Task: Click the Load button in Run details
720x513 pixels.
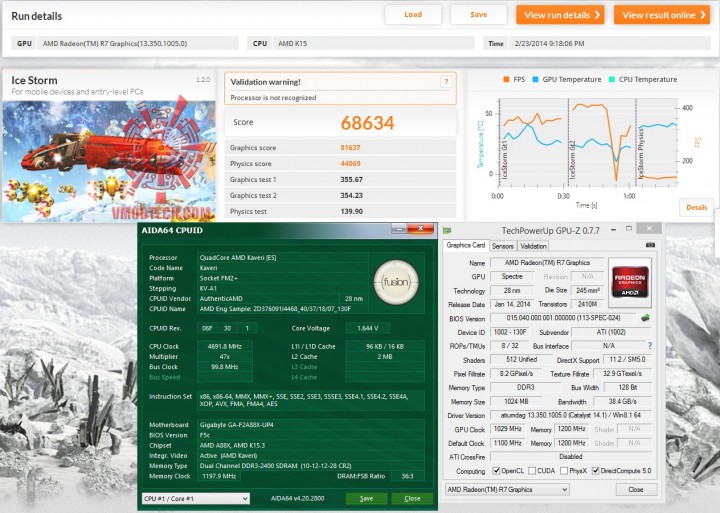Action: point(413,15)
